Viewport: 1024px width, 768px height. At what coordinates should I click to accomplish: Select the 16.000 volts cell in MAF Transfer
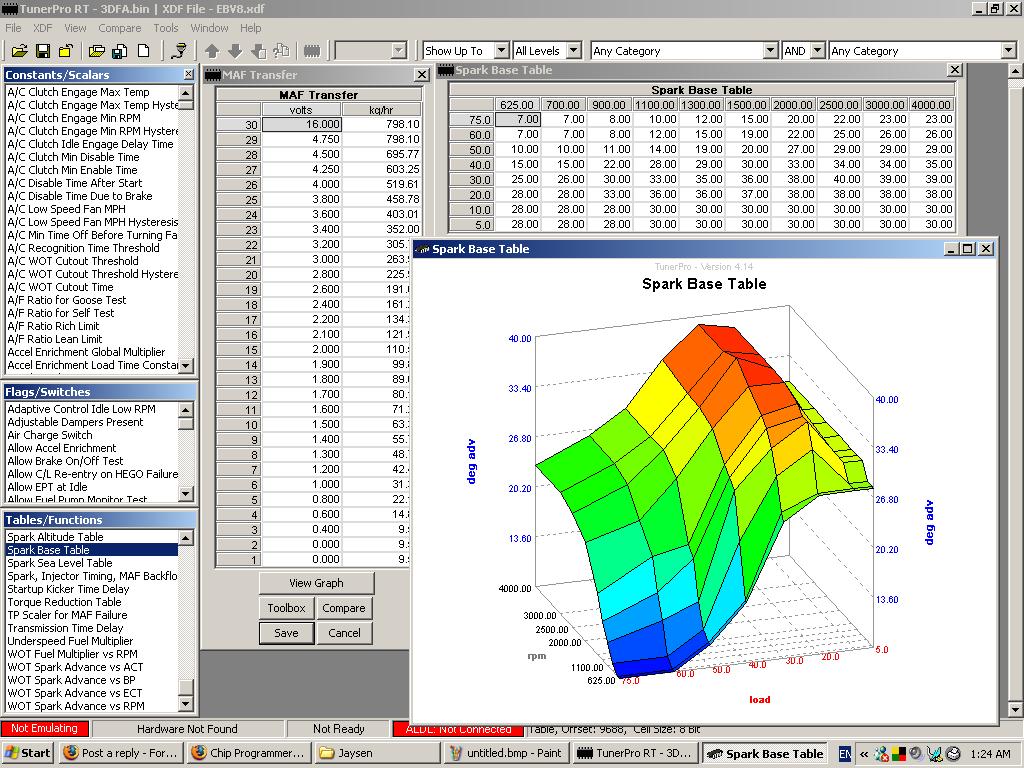(x=302, y=124)
